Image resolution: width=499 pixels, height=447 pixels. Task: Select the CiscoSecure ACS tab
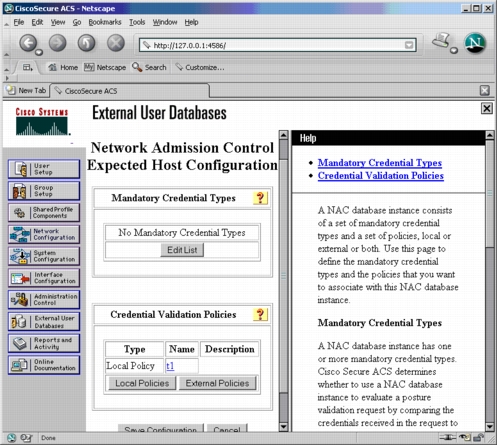[130, 91]
